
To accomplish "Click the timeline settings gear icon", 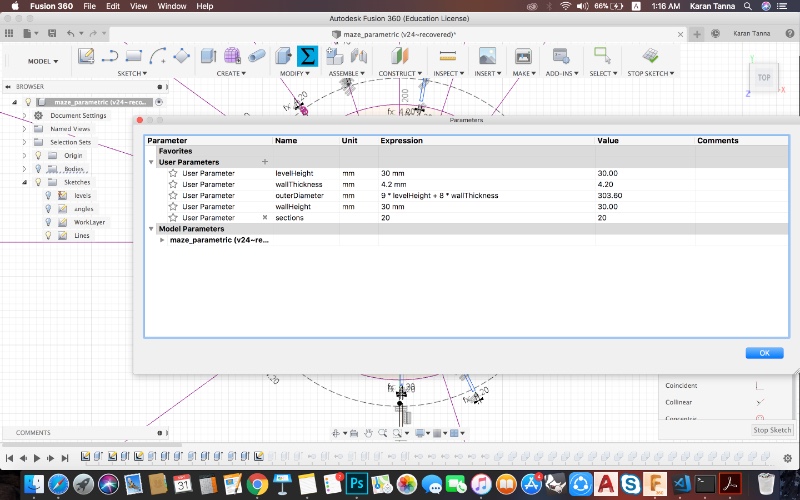I will pos(788,458).
